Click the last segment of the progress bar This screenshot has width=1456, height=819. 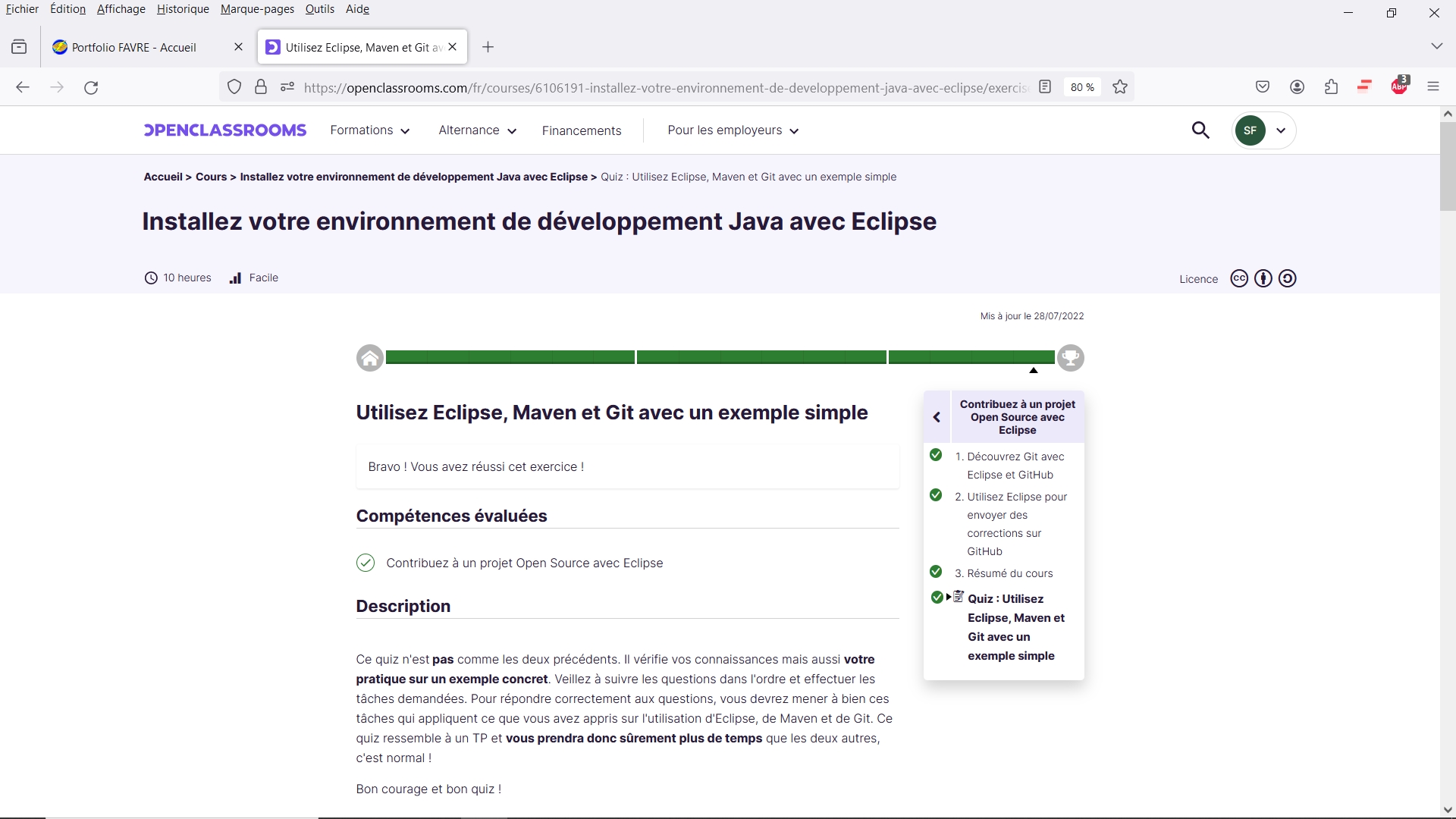971,357
